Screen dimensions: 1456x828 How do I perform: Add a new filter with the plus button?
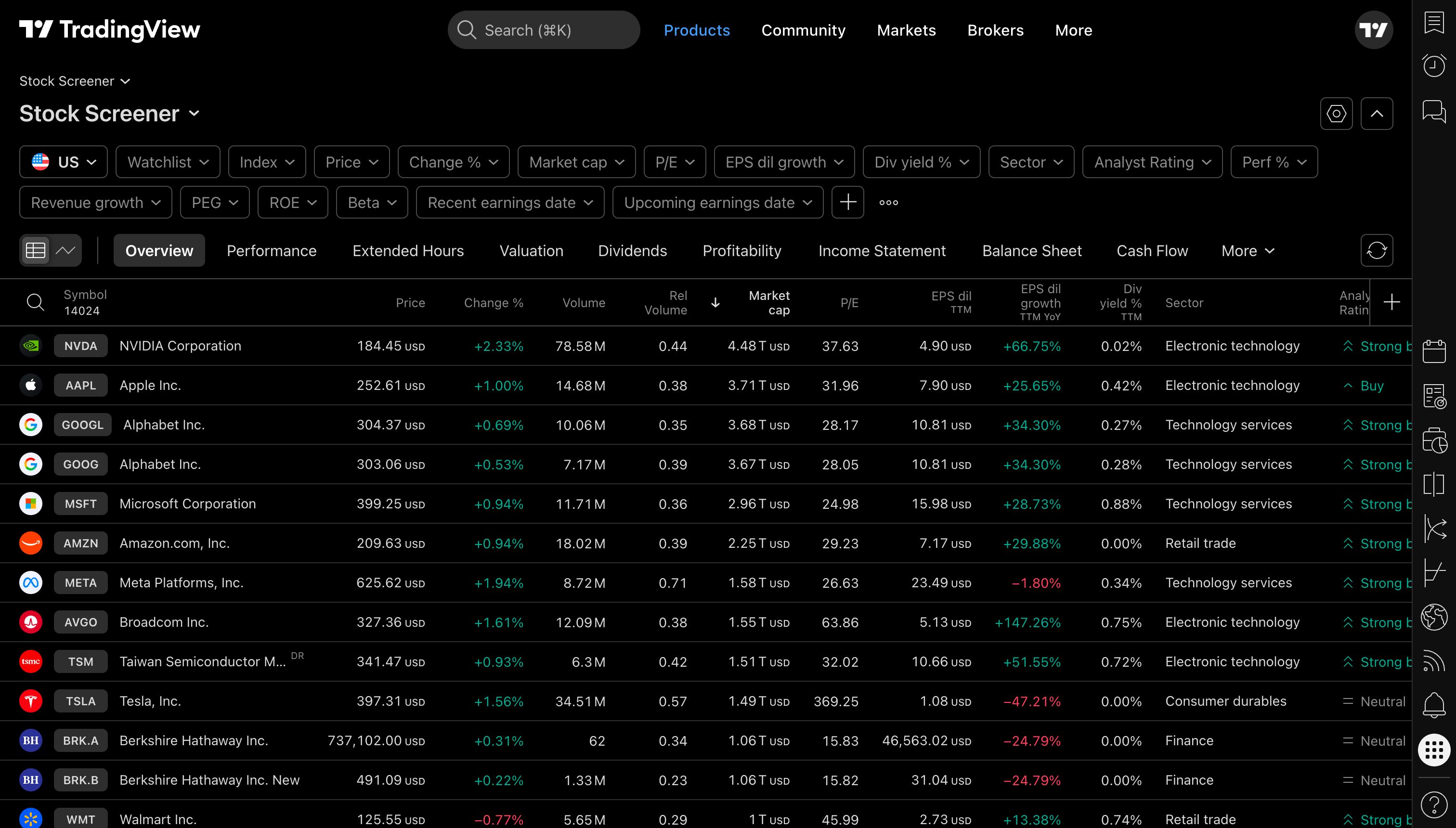847,202
